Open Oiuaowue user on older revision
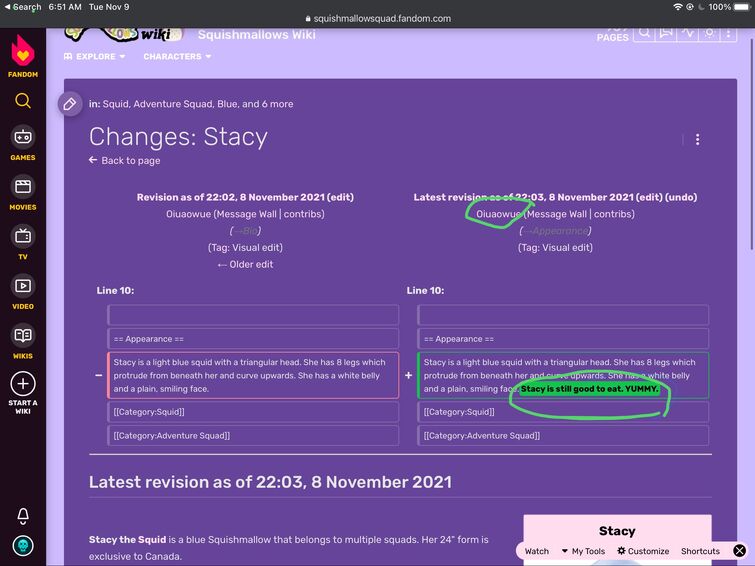The height and width of the screenshot is (566, 755). tap(188, 214)
